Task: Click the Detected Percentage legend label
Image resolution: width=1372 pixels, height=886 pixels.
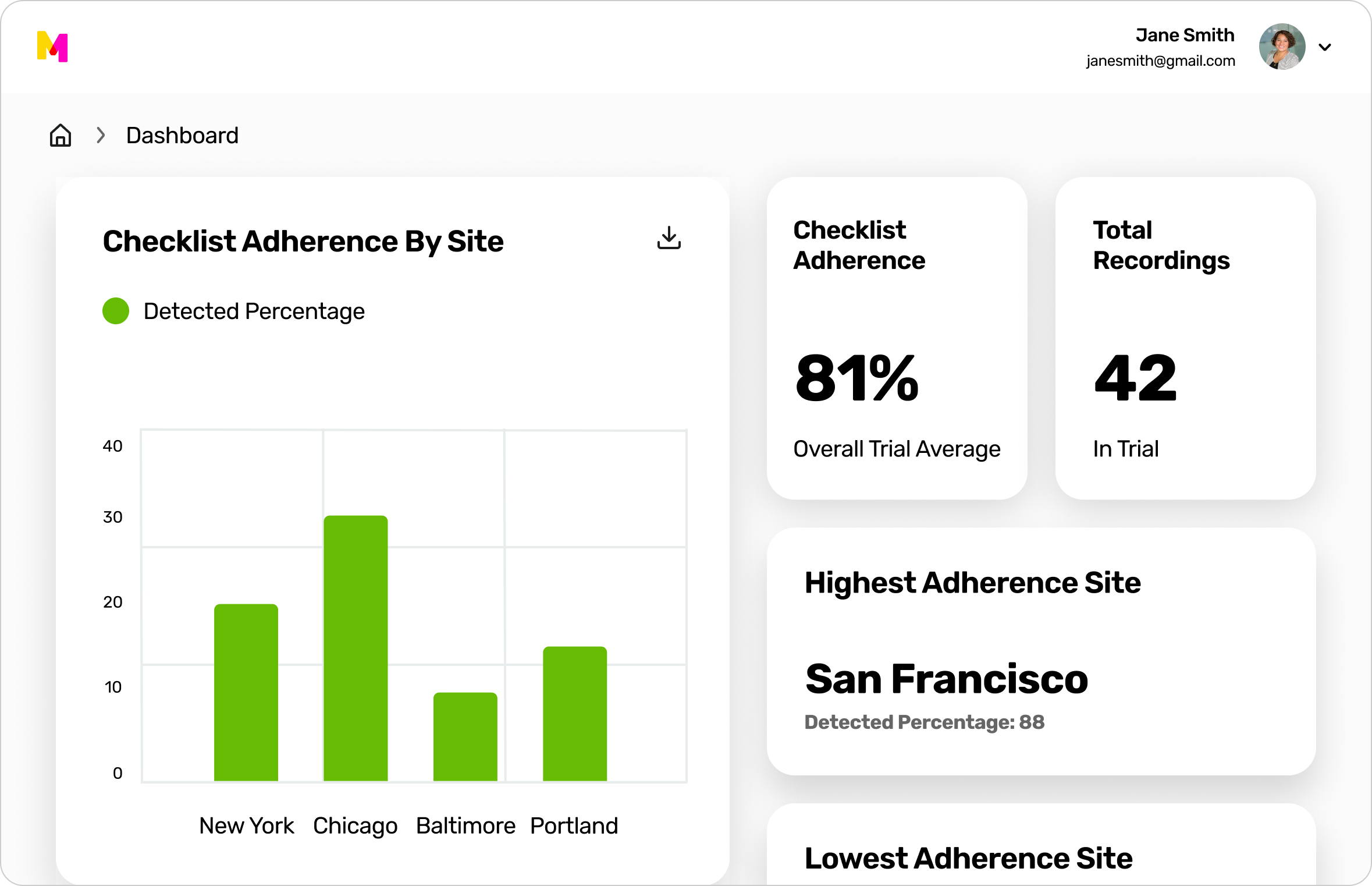Action: click(254, 311)
